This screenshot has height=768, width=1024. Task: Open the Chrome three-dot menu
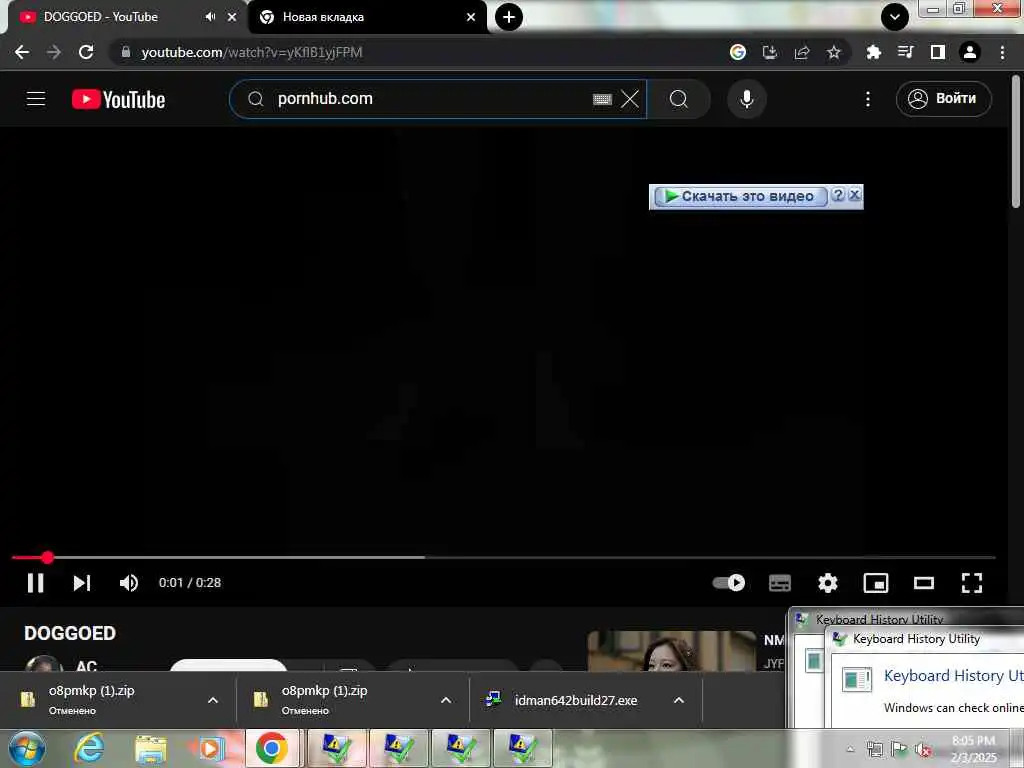coord(1002,52)
